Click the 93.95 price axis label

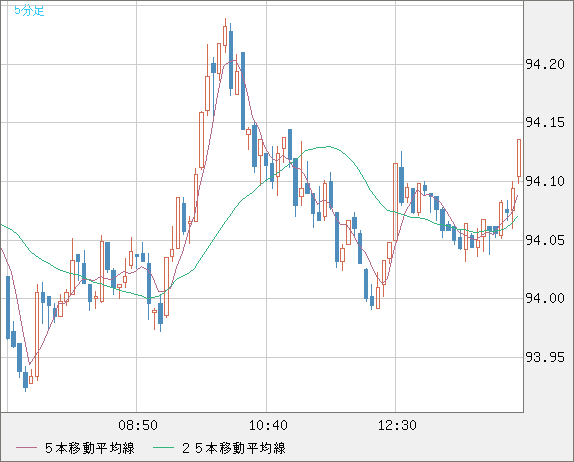click(x=545, y=357)
